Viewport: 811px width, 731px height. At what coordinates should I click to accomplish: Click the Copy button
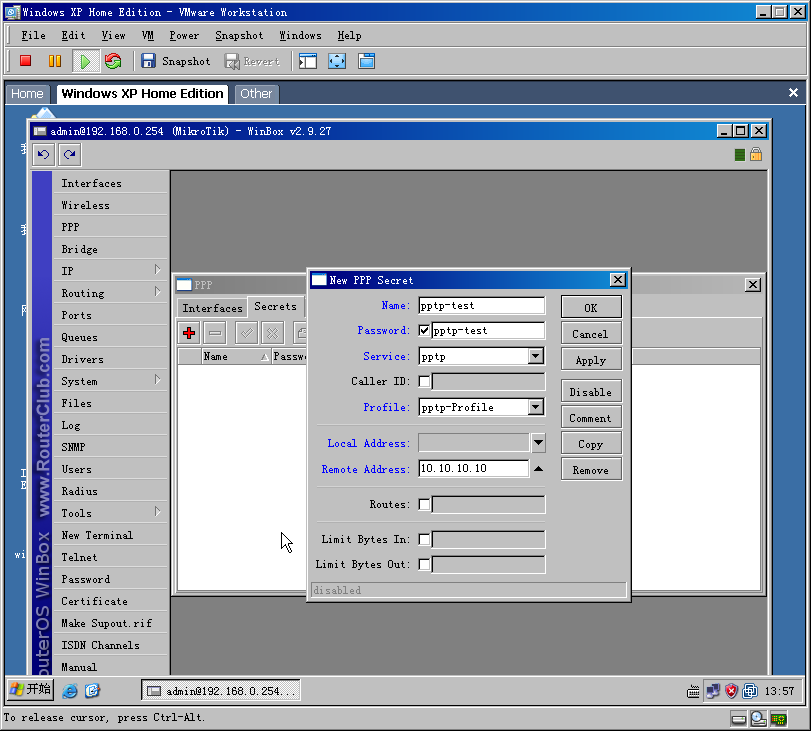click(x=591, y=444)
